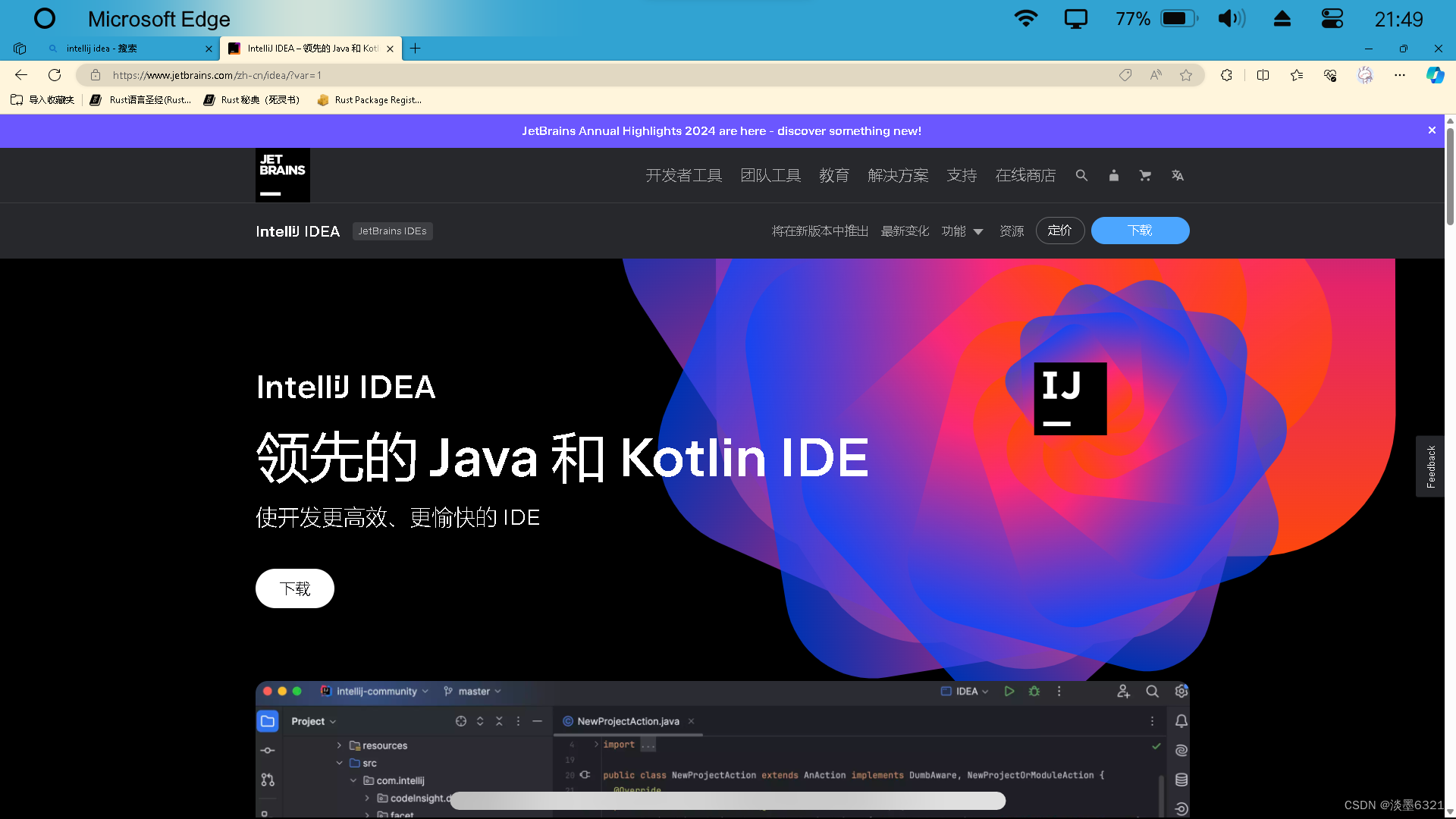Click the IDE preview notifications bell
The height and width of the screenshot is (819, 1456).
tap(1181, 721)
